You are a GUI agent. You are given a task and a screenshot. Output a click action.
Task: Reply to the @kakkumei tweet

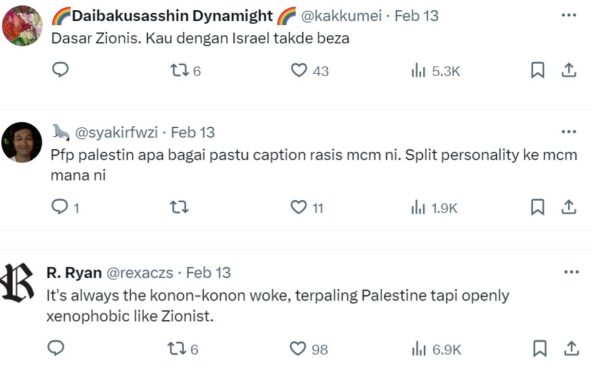60,70
